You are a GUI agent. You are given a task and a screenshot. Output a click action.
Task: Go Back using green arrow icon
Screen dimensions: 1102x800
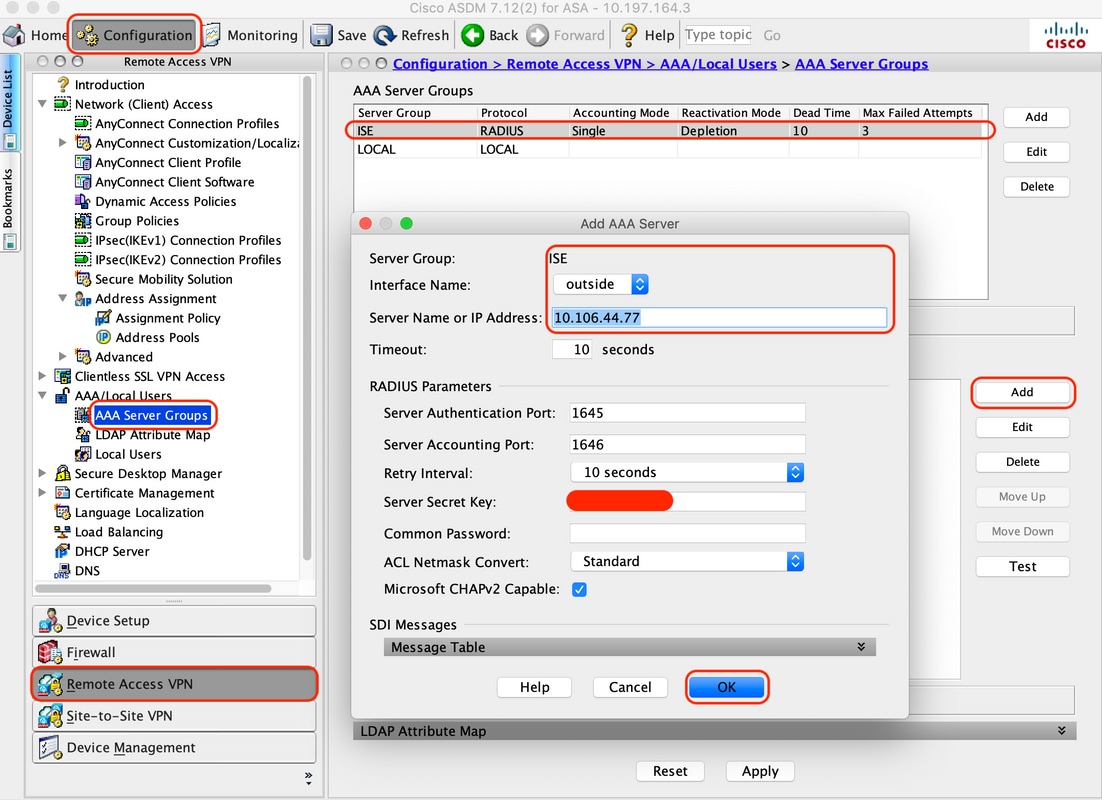coord(472,35)
